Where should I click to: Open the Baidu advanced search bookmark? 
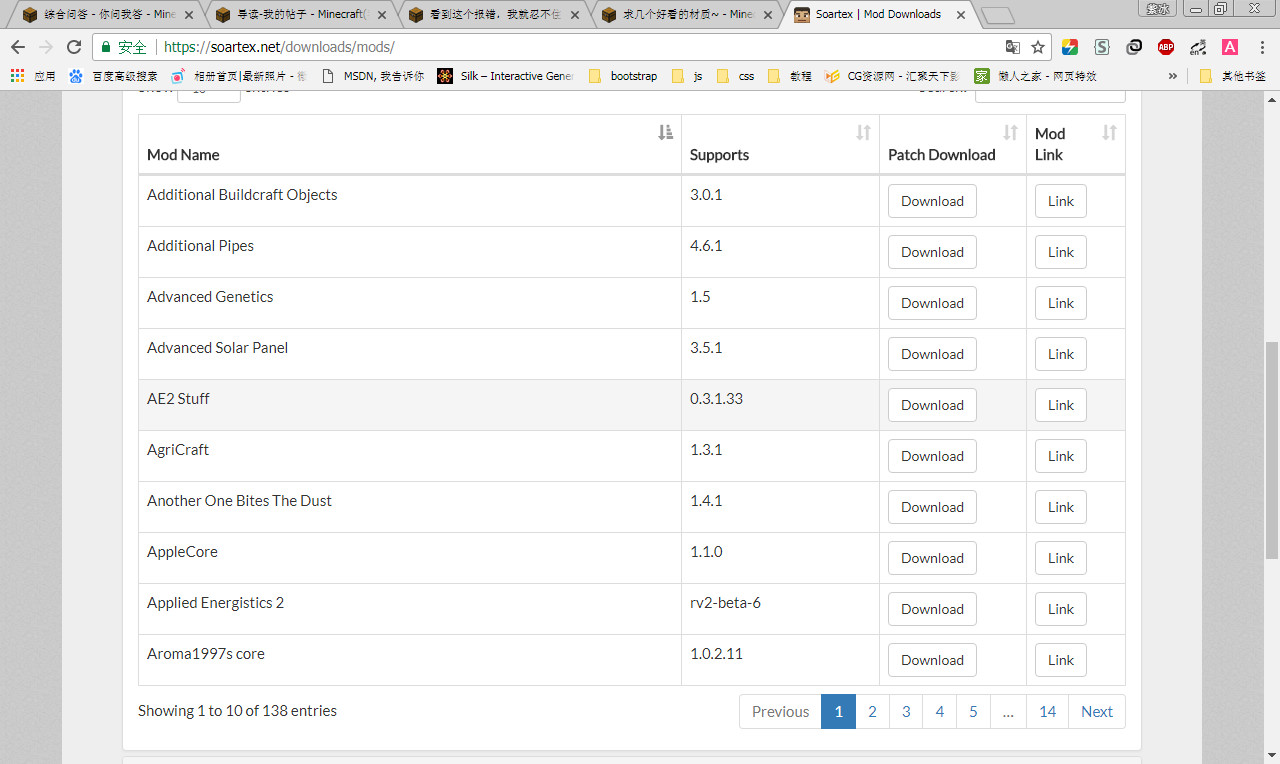click(113, 76)
